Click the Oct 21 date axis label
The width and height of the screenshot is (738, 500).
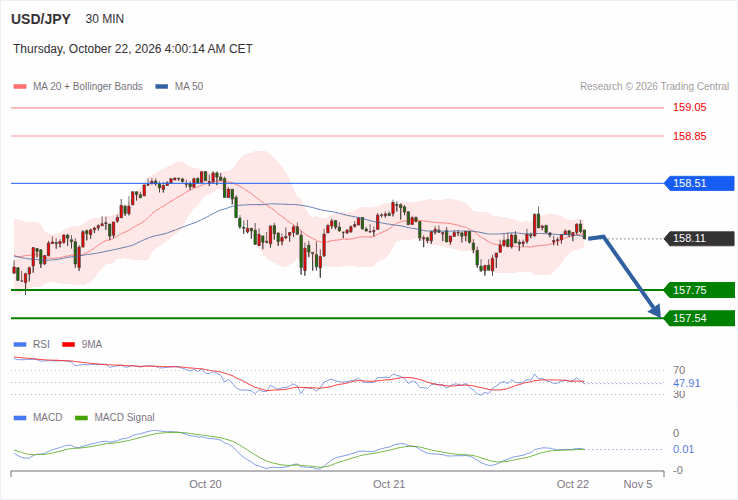389,484
